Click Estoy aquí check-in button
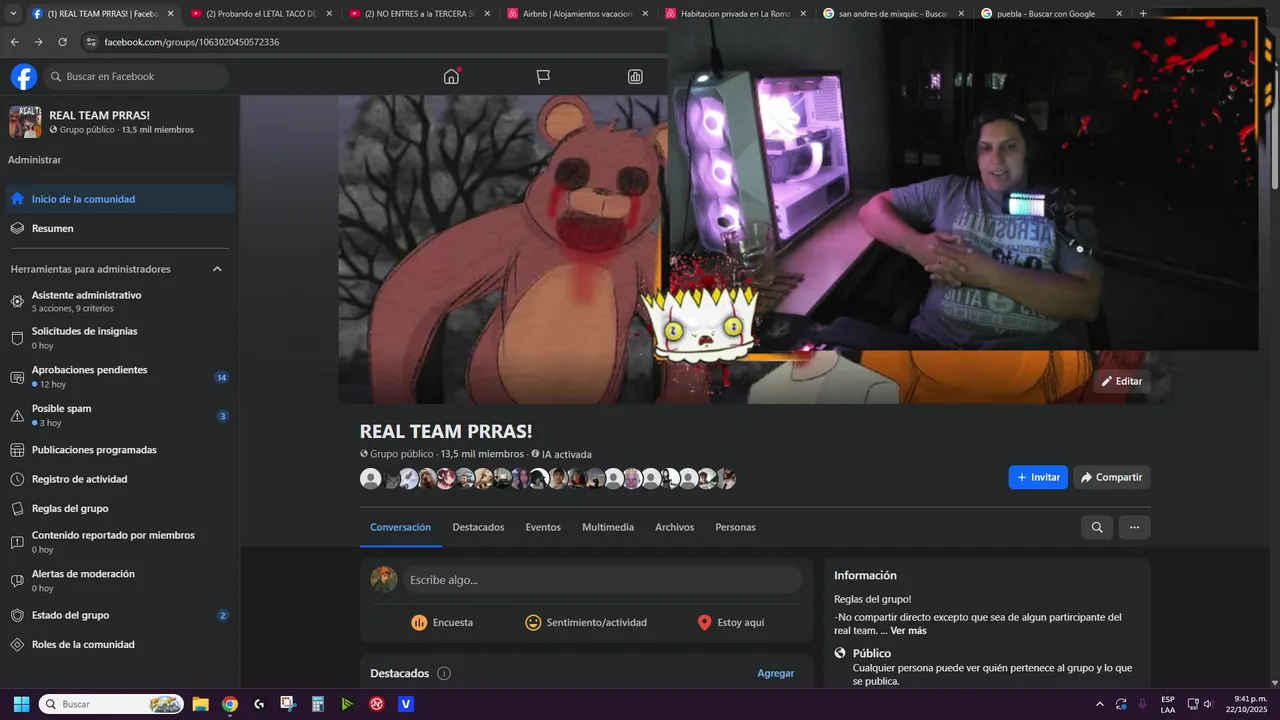1280x720 pixels. click(x=731, y=622)
